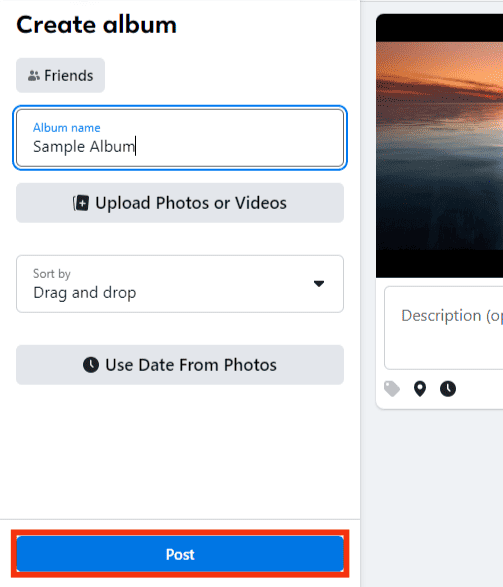Screen dimensions: 503x587
Task: Click the tag people icon under the photo
Action: [x=392, y=389]
